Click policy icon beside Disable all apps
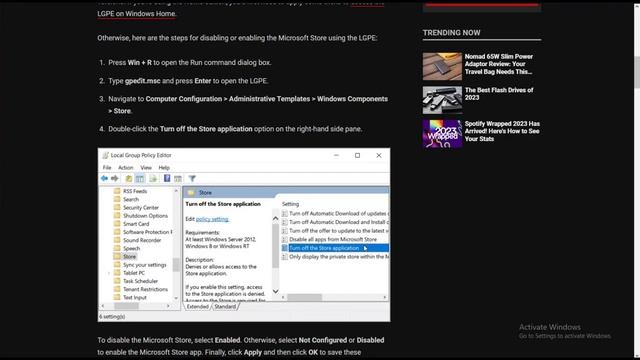The width and height of the screenshot is (640, 360). [x=284, y=239]
